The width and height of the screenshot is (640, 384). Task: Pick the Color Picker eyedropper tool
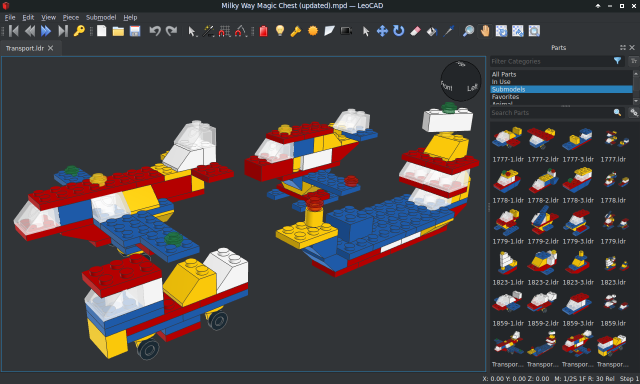click(x=449, y=31)
